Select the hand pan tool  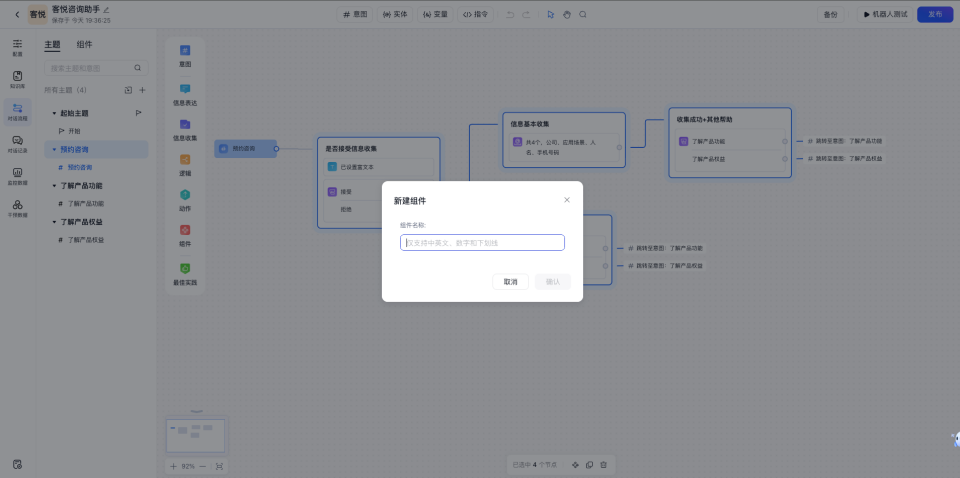pyautogui.click(x=566, y=14)
